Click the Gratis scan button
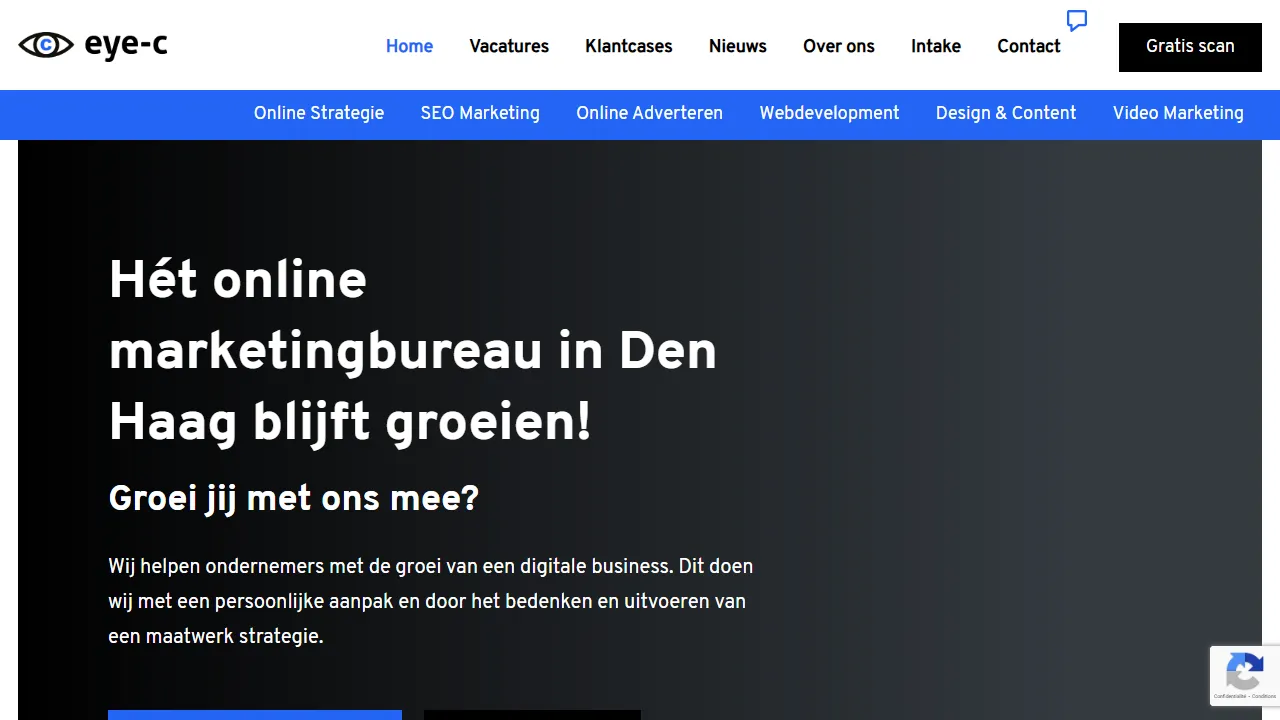Viewport: 1280px width, 720px height. pos(1190,46)
